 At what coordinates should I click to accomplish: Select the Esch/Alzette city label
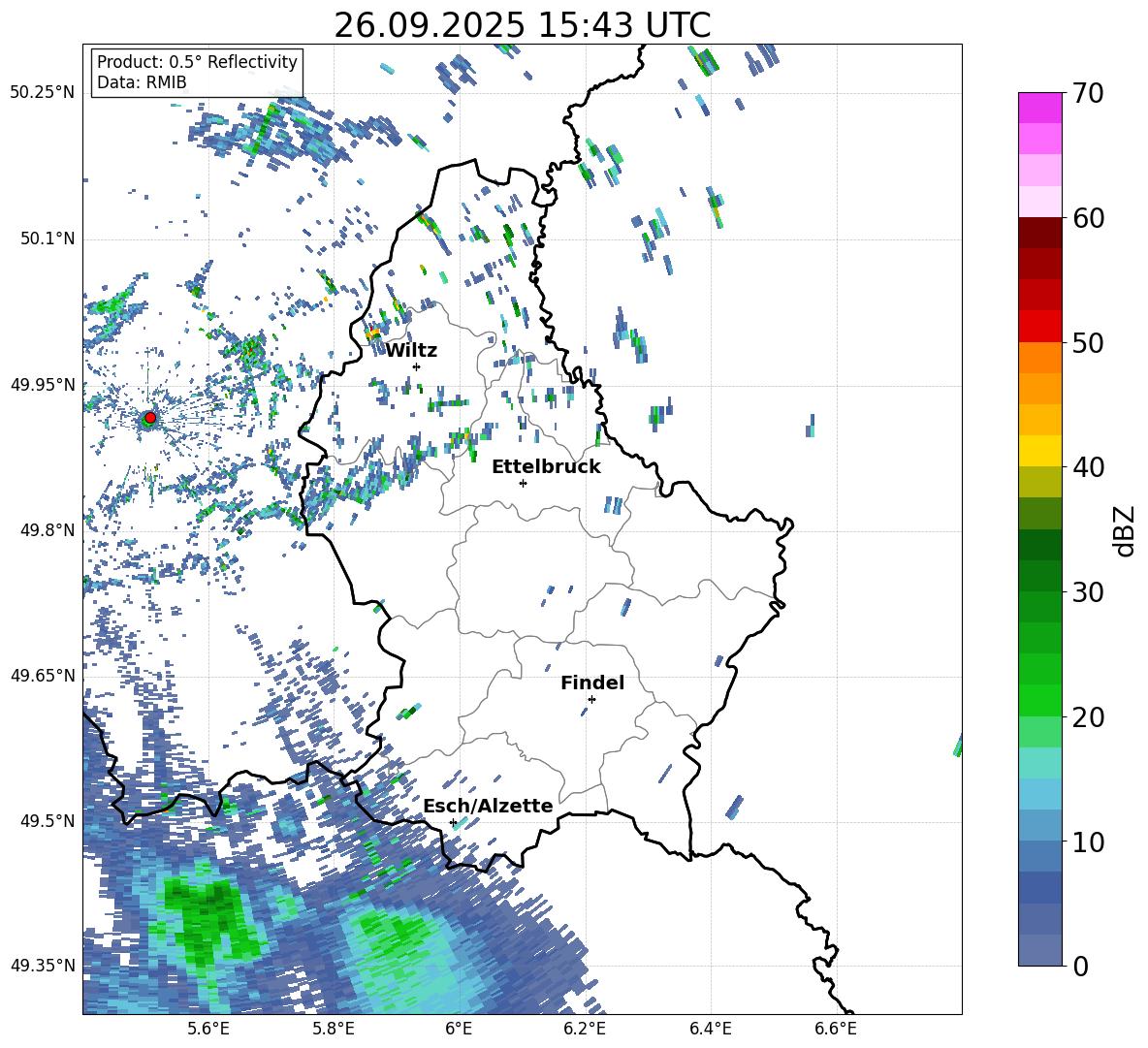[488, 806]
